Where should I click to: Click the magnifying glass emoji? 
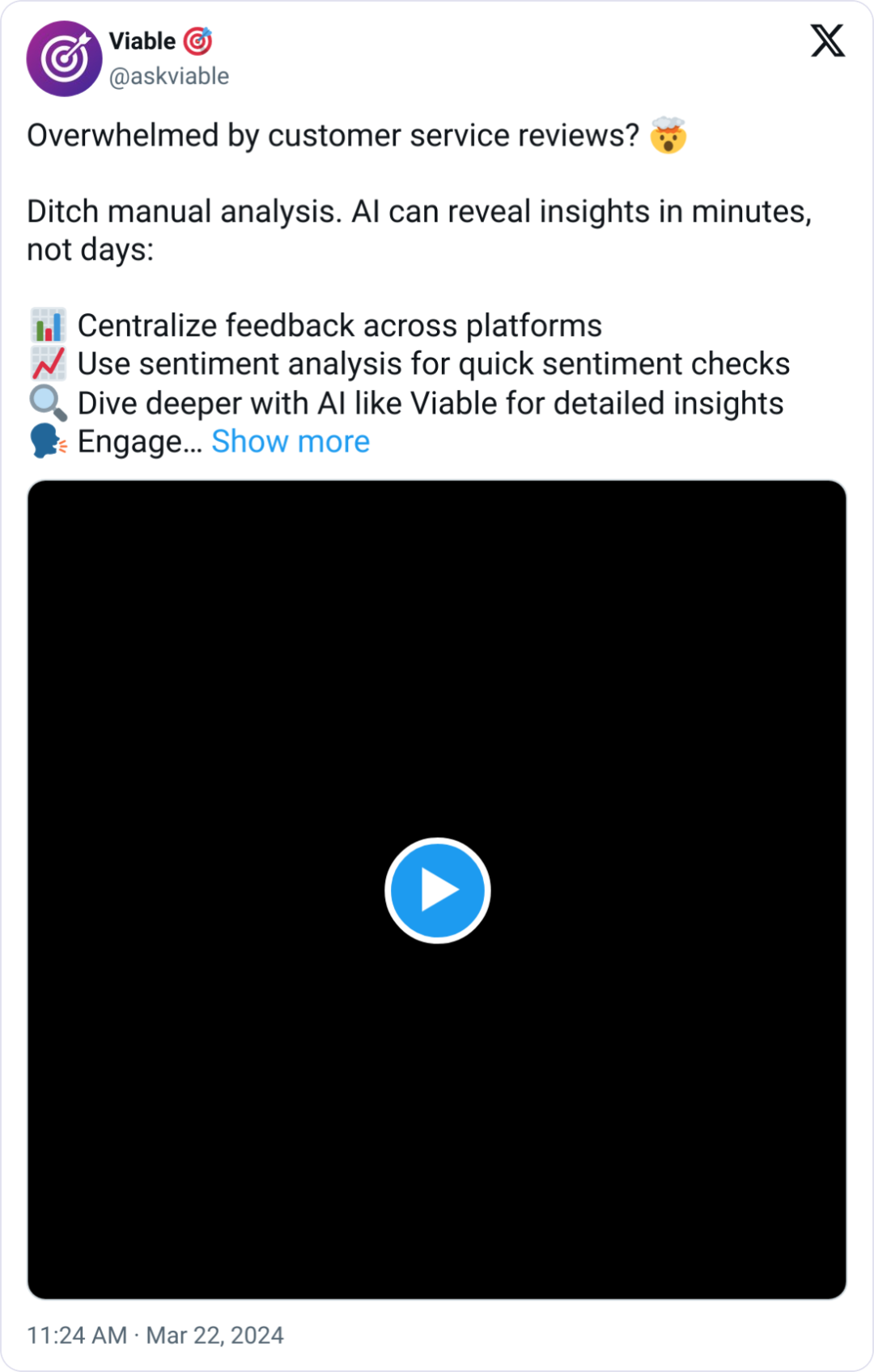coord(48,403)
